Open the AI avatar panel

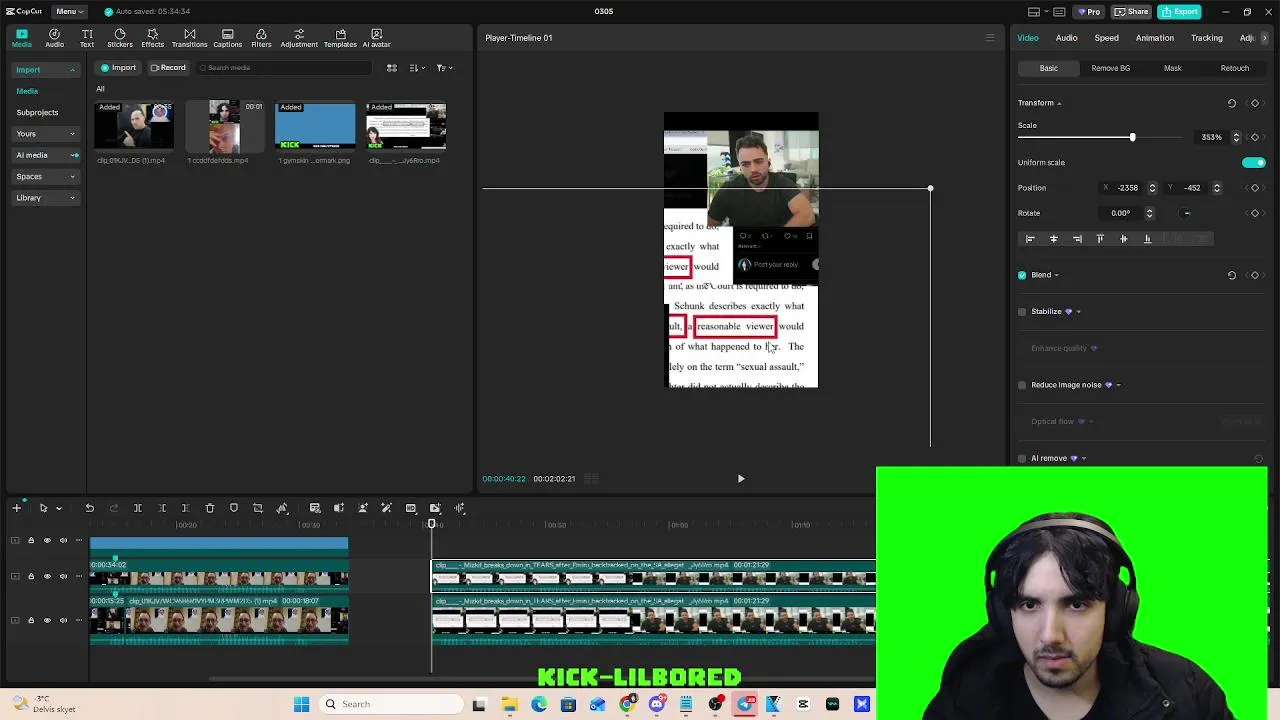click(377, 38)
